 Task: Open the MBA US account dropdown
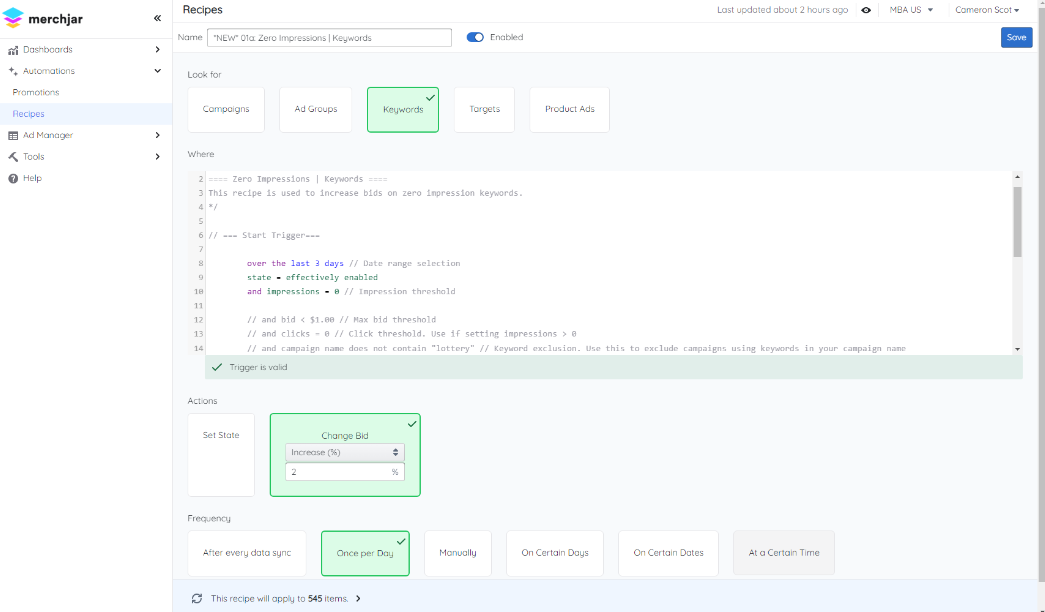click(911, 10)
